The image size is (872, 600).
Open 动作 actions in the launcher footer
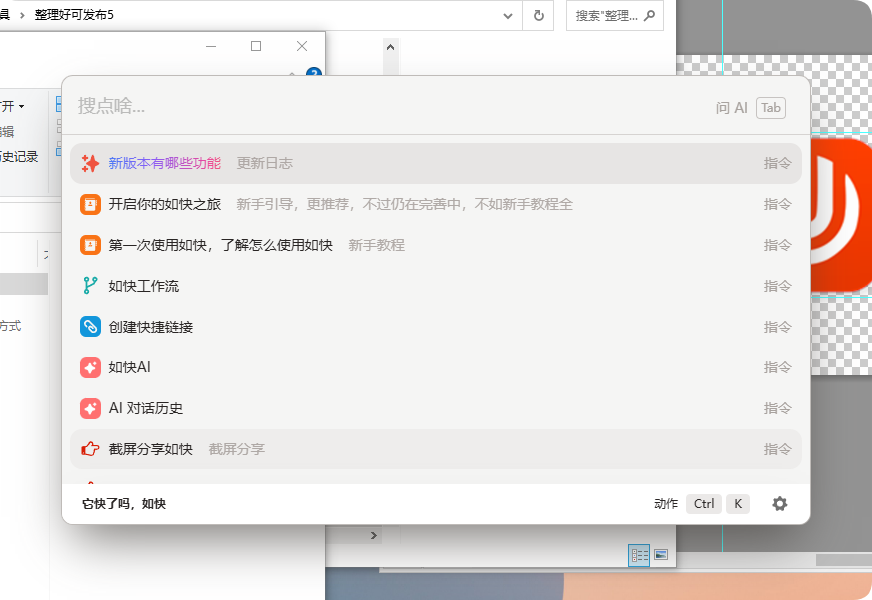(x=666, y=504)
